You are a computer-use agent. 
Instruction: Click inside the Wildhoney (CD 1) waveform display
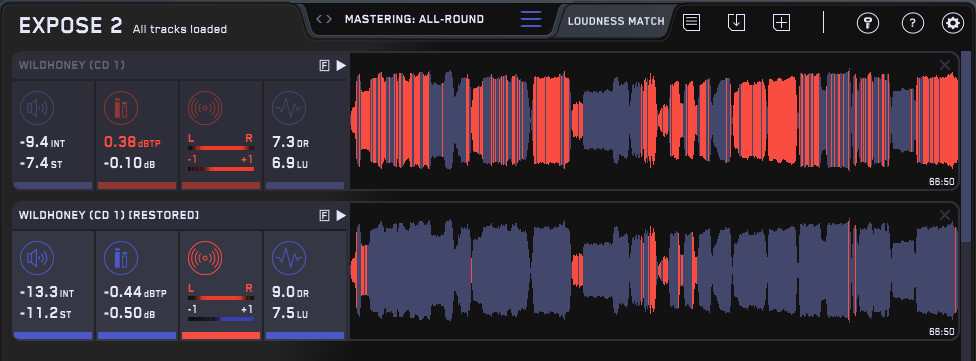[654, 121]
